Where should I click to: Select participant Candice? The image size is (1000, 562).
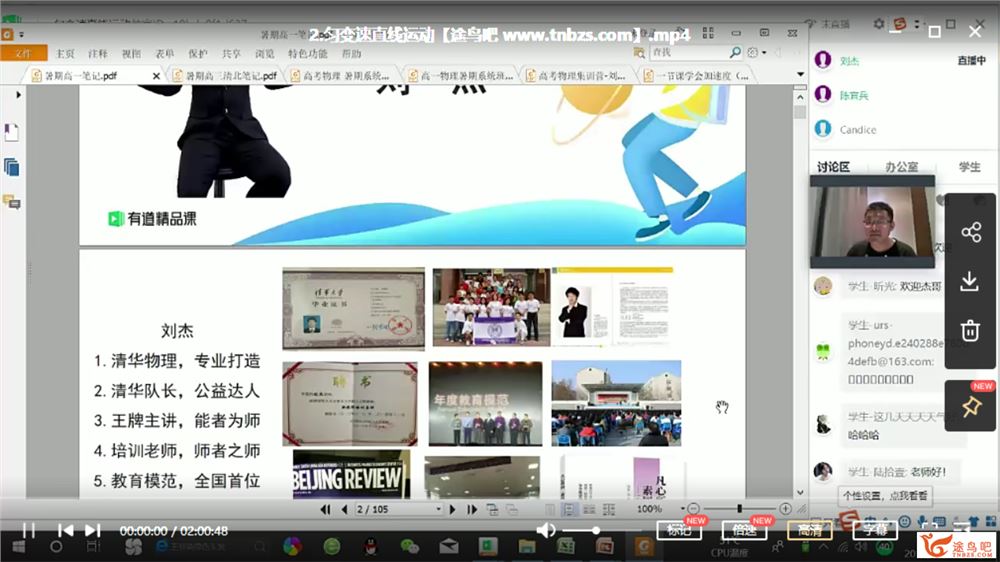coord(858,129)
